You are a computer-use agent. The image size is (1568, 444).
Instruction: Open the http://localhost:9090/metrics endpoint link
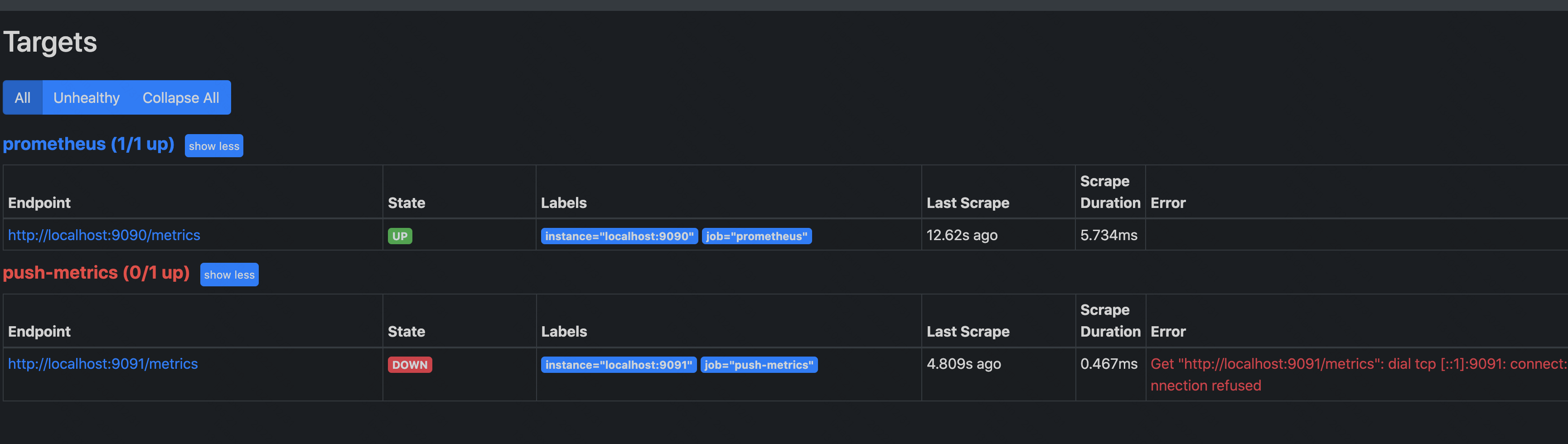pyautogui.click(x=104, y=236)
